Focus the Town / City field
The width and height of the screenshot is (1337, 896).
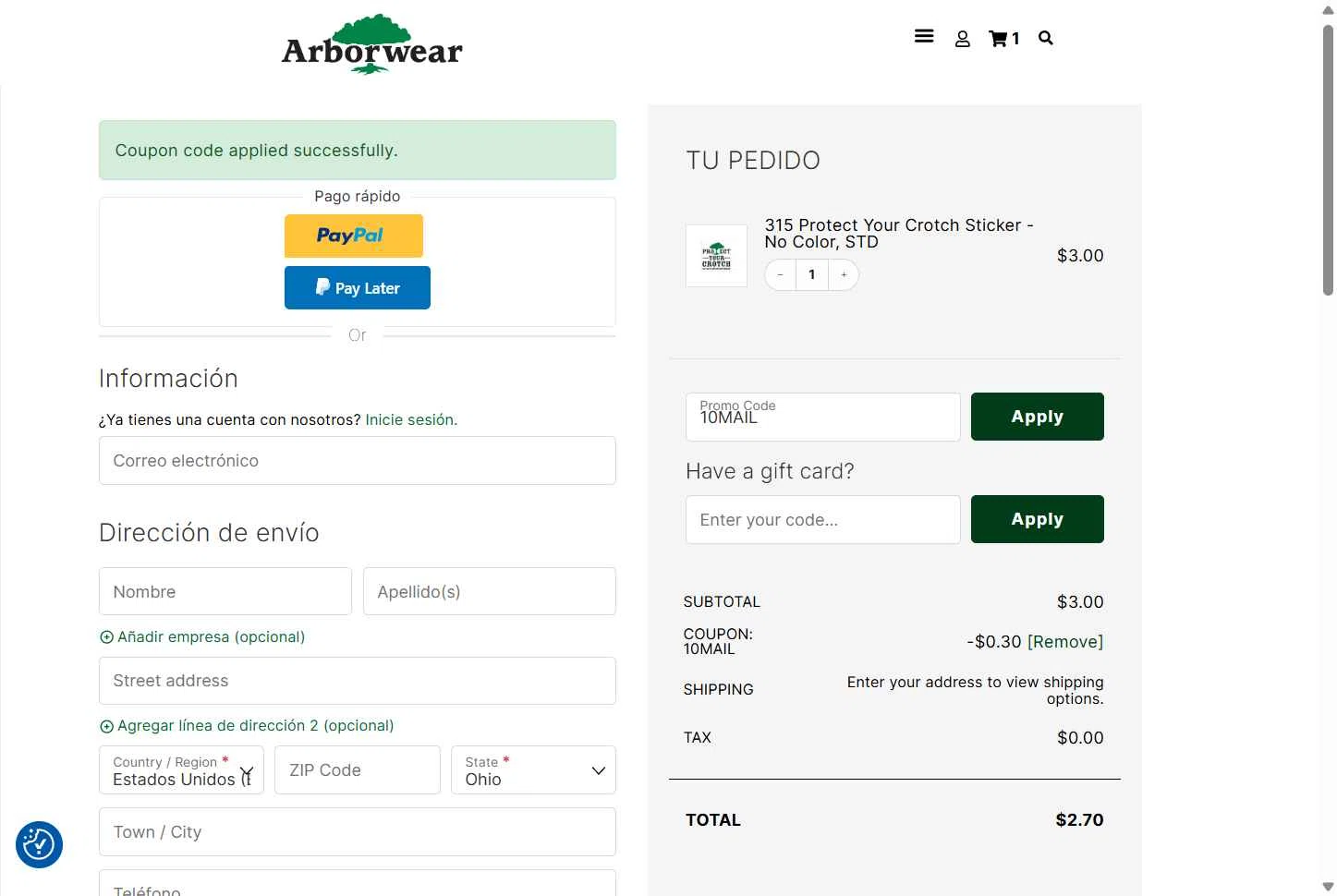click(x=358, y=831)
